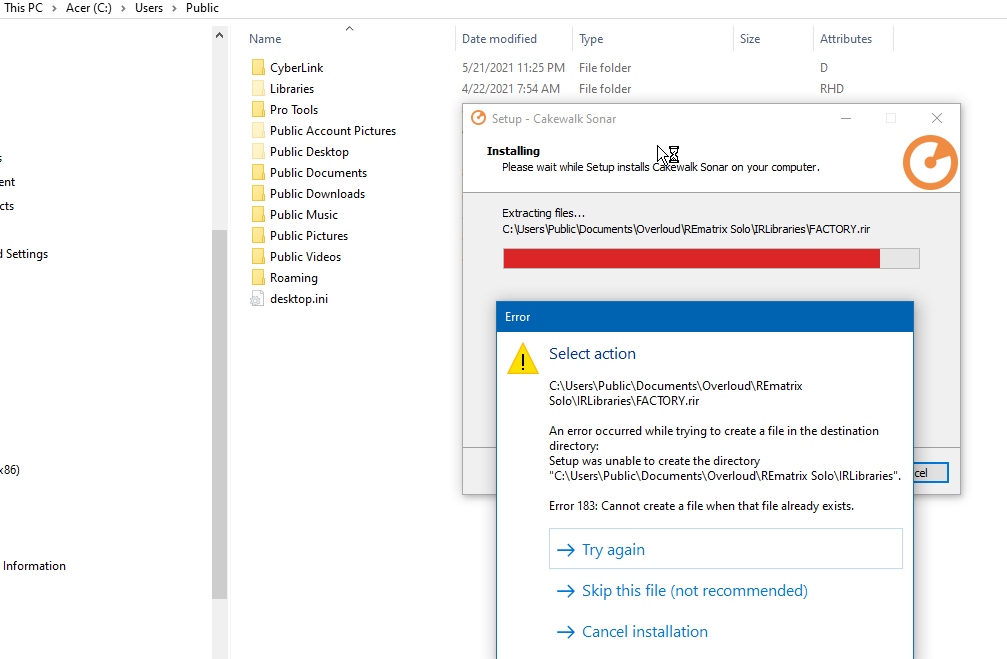Sort by Date modified column header
The image size is (1007, 659).
point(499,39)
